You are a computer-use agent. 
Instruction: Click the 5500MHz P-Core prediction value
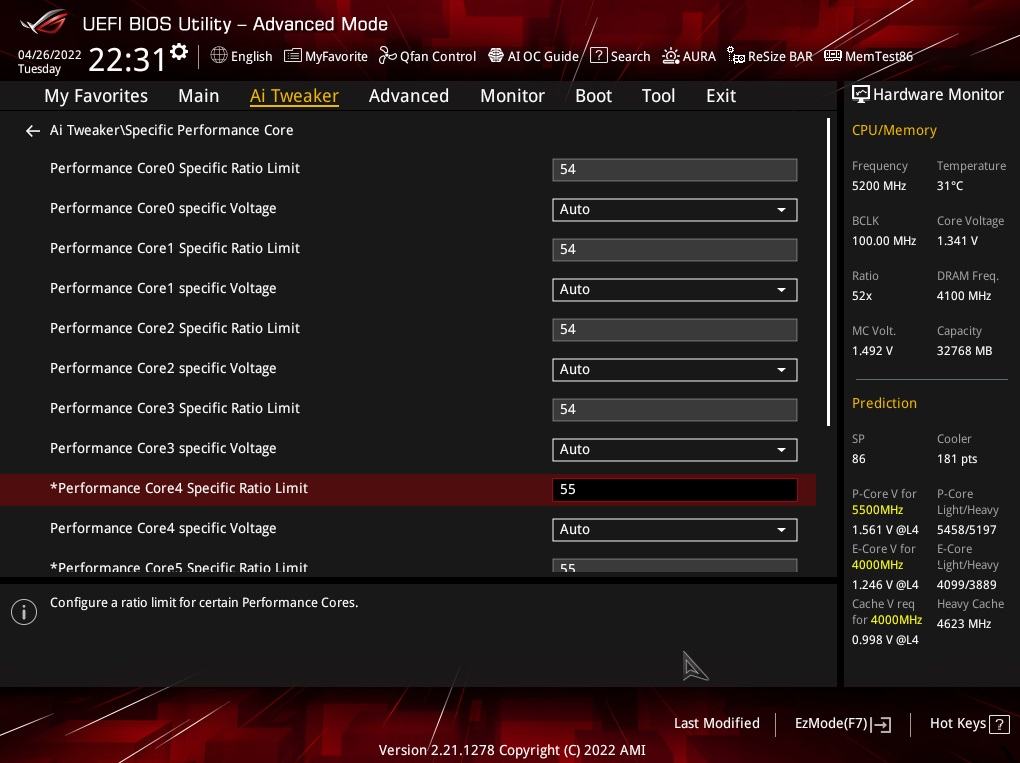878,510
